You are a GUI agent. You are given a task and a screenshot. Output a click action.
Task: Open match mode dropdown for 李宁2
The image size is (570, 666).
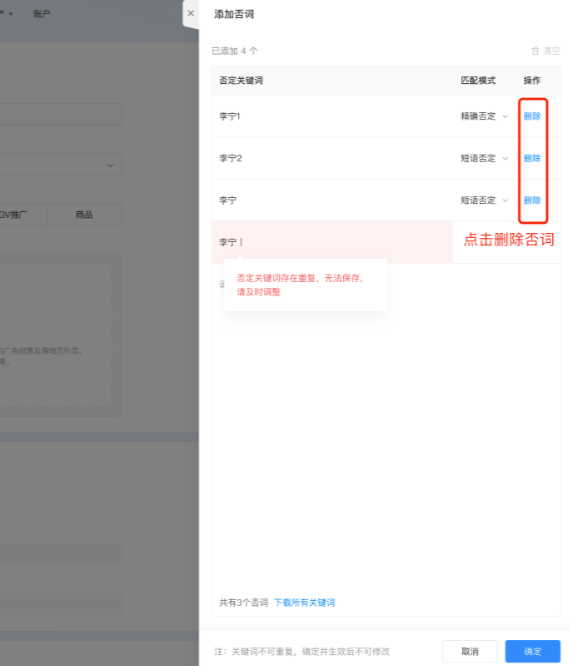(x=484, y=158)
